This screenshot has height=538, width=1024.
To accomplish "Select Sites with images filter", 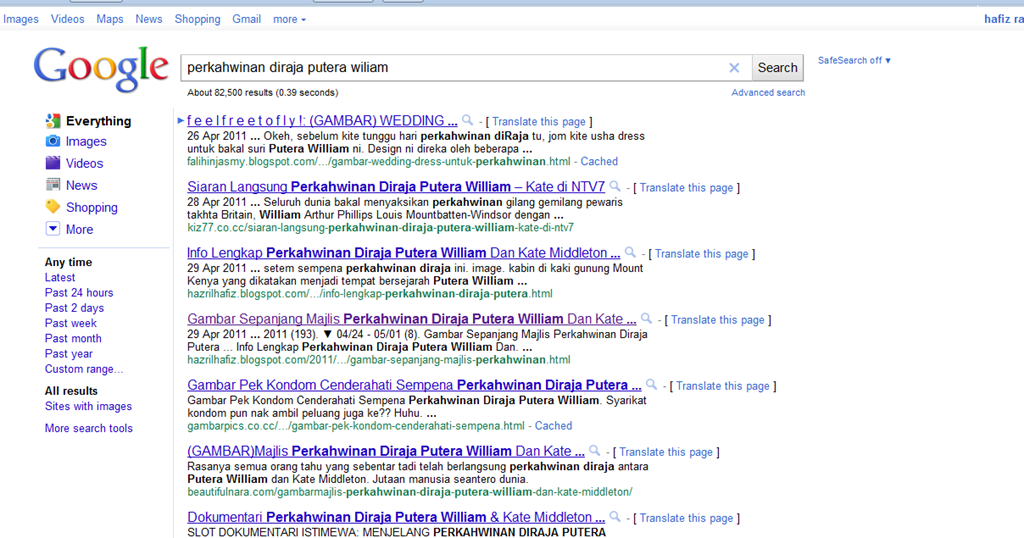I will [x=88, y=406].
